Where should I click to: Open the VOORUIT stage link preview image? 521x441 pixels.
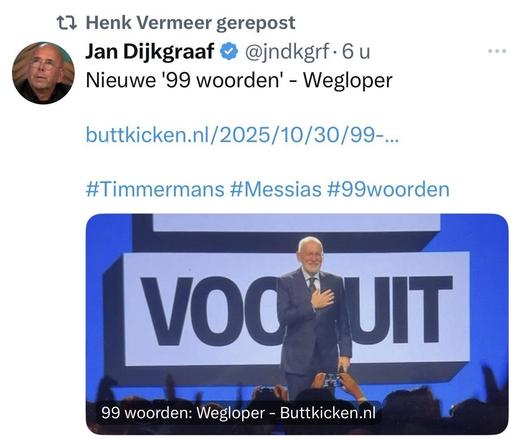[x=297, y=324]
